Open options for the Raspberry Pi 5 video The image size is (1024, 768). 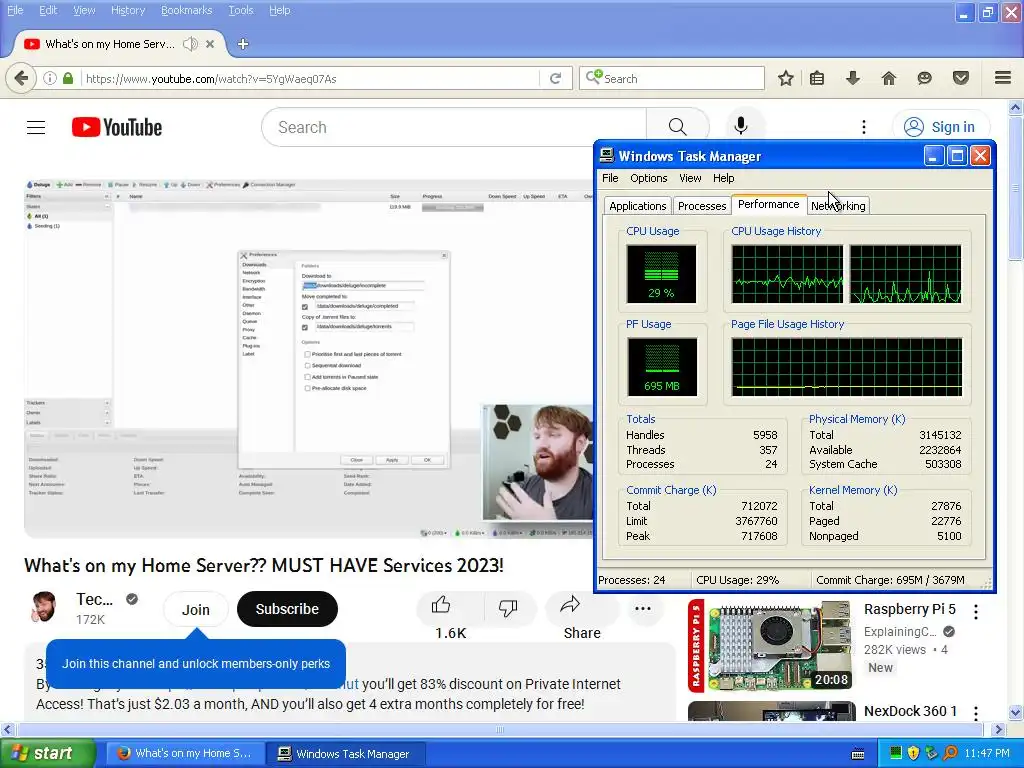point(976,612)
